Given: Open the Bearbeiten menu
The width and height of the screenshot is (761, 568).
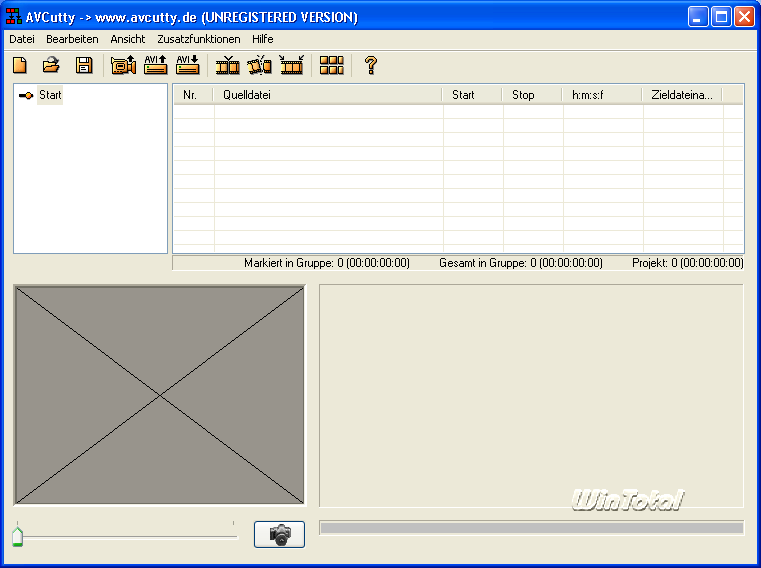Looking at the screenshot, I should point(72,39).
